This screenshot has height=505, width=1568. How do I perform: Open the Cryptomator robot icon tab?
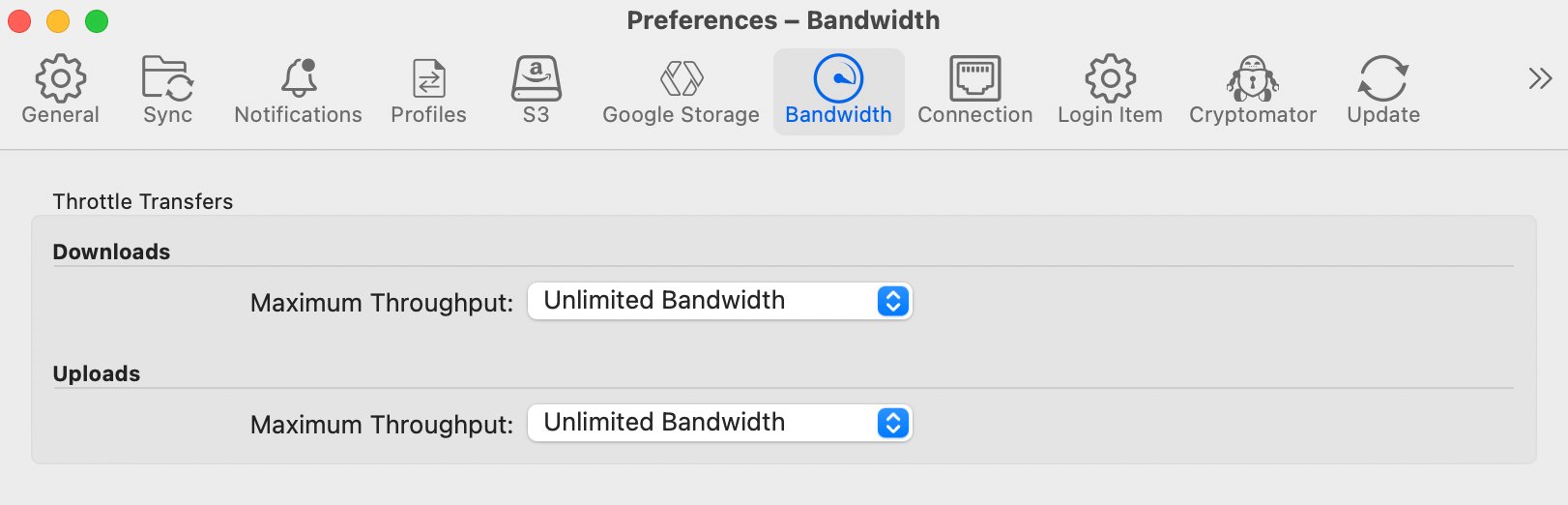tap(1253, 78)
